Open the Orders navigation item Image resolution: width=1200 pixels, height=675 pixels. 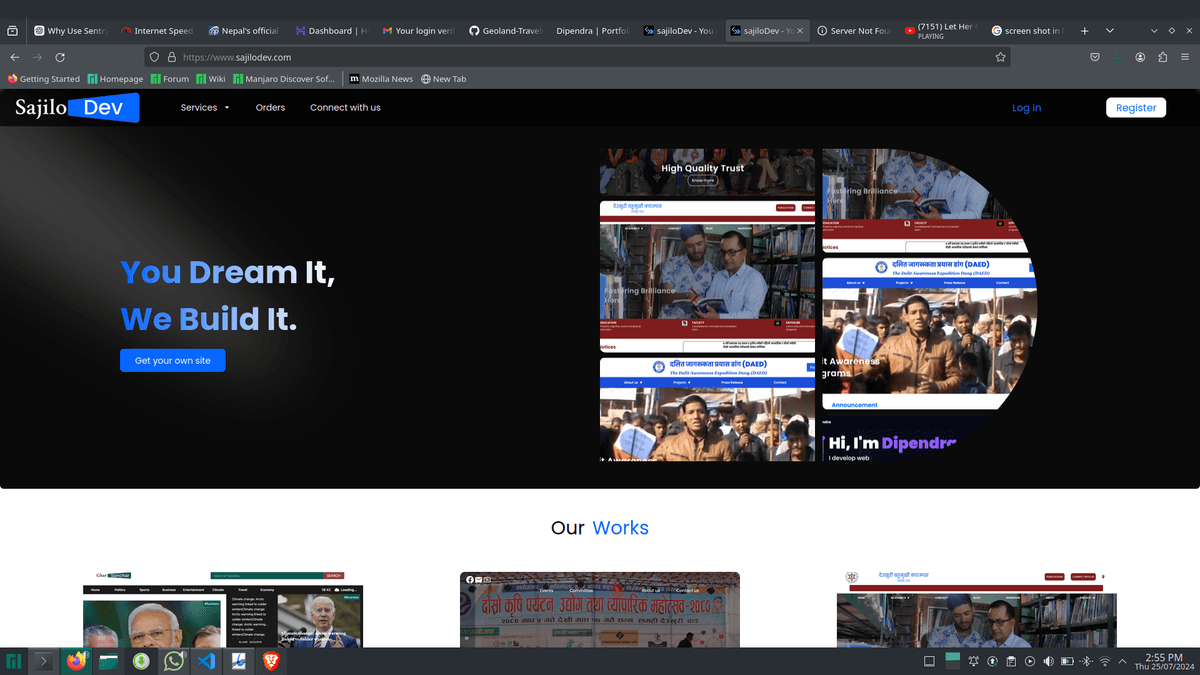pyautogui.click(x=270, y=108)
